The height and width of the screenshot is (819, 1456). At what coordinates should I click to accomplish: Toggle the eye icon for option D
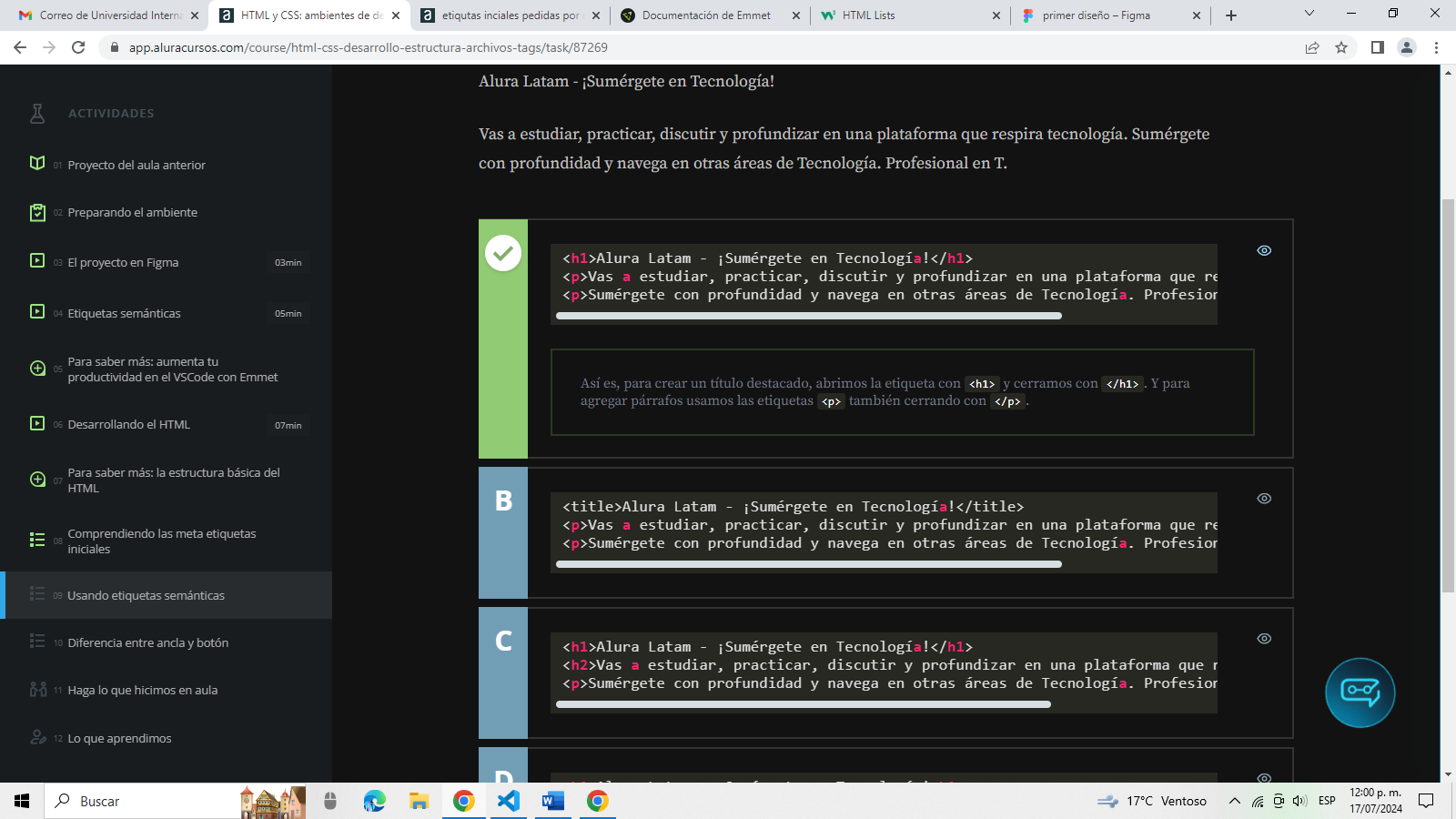(x=1264, y=778)
